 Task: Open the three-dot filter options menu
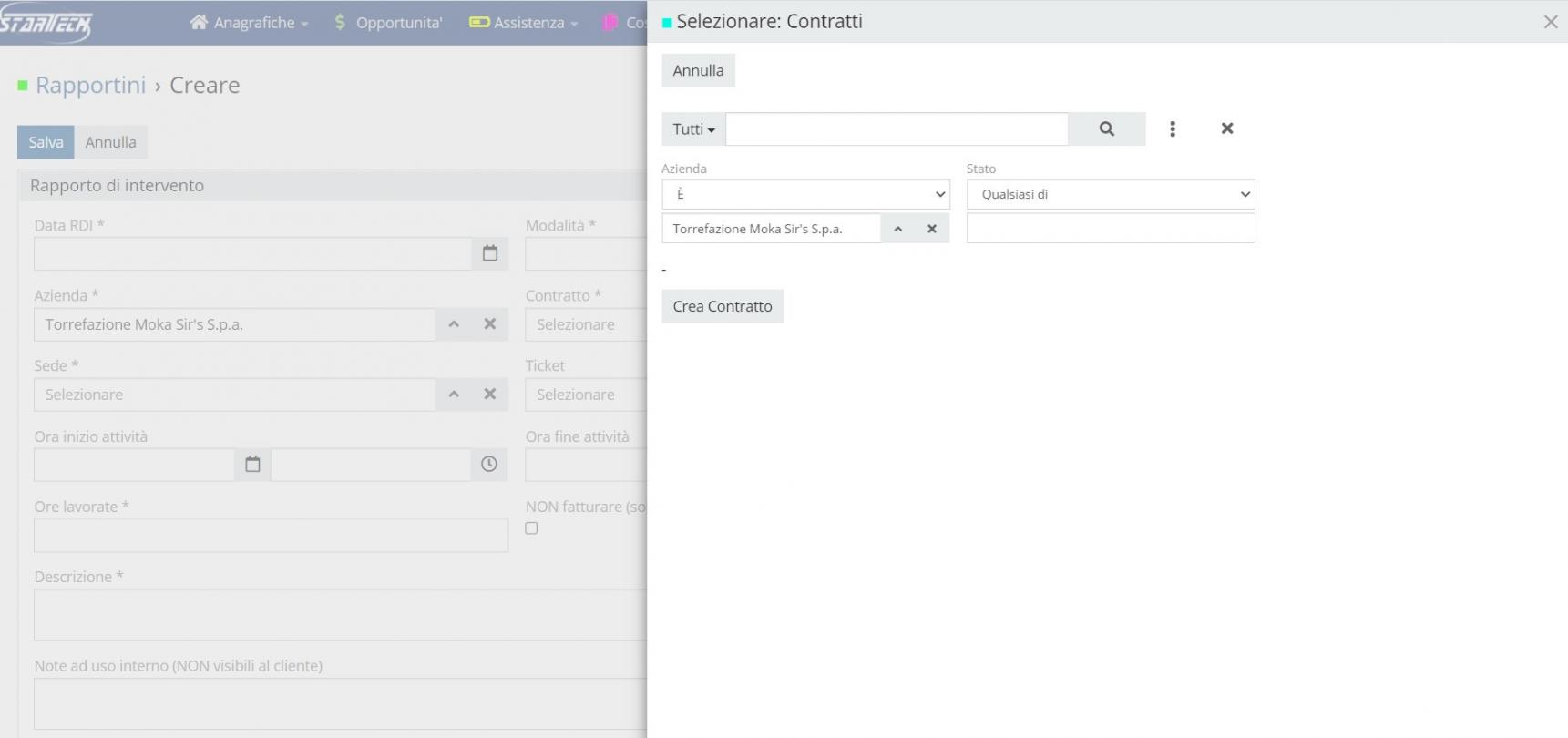(x=1173, y=129)
